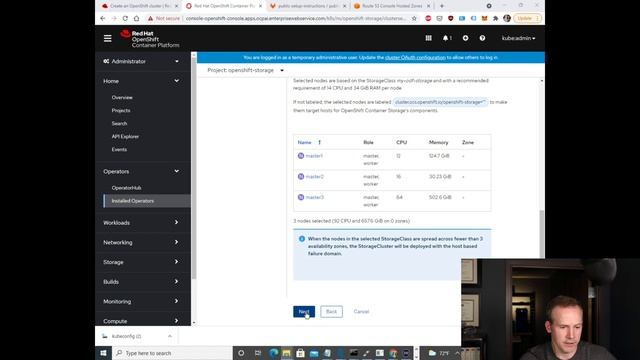640x360 pixels.
Task: Go to browser home page icon
Action: click(x=136, y=18)
